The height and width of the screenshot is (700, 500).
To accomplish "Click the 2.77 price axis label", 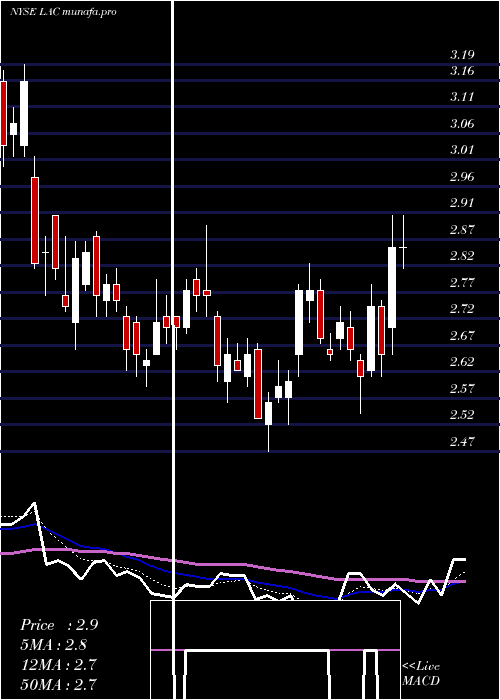I will 462,283.
